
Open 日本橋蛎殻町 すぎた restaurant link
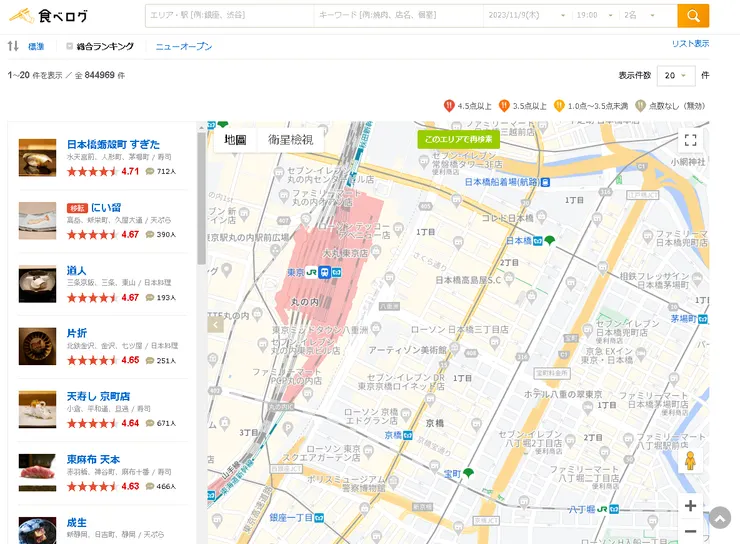point(113,144)
